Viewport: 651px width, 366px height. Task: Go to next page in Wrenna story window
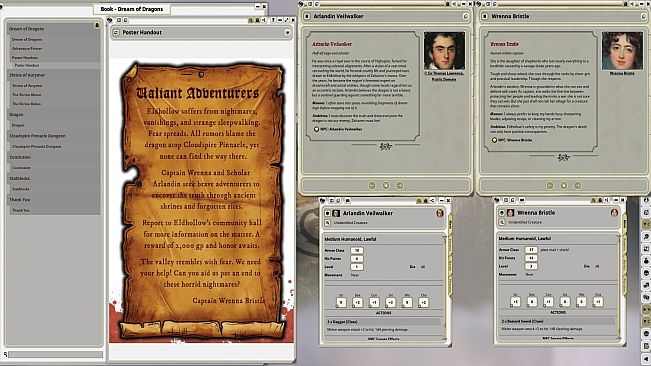click(x=578, y=185)
